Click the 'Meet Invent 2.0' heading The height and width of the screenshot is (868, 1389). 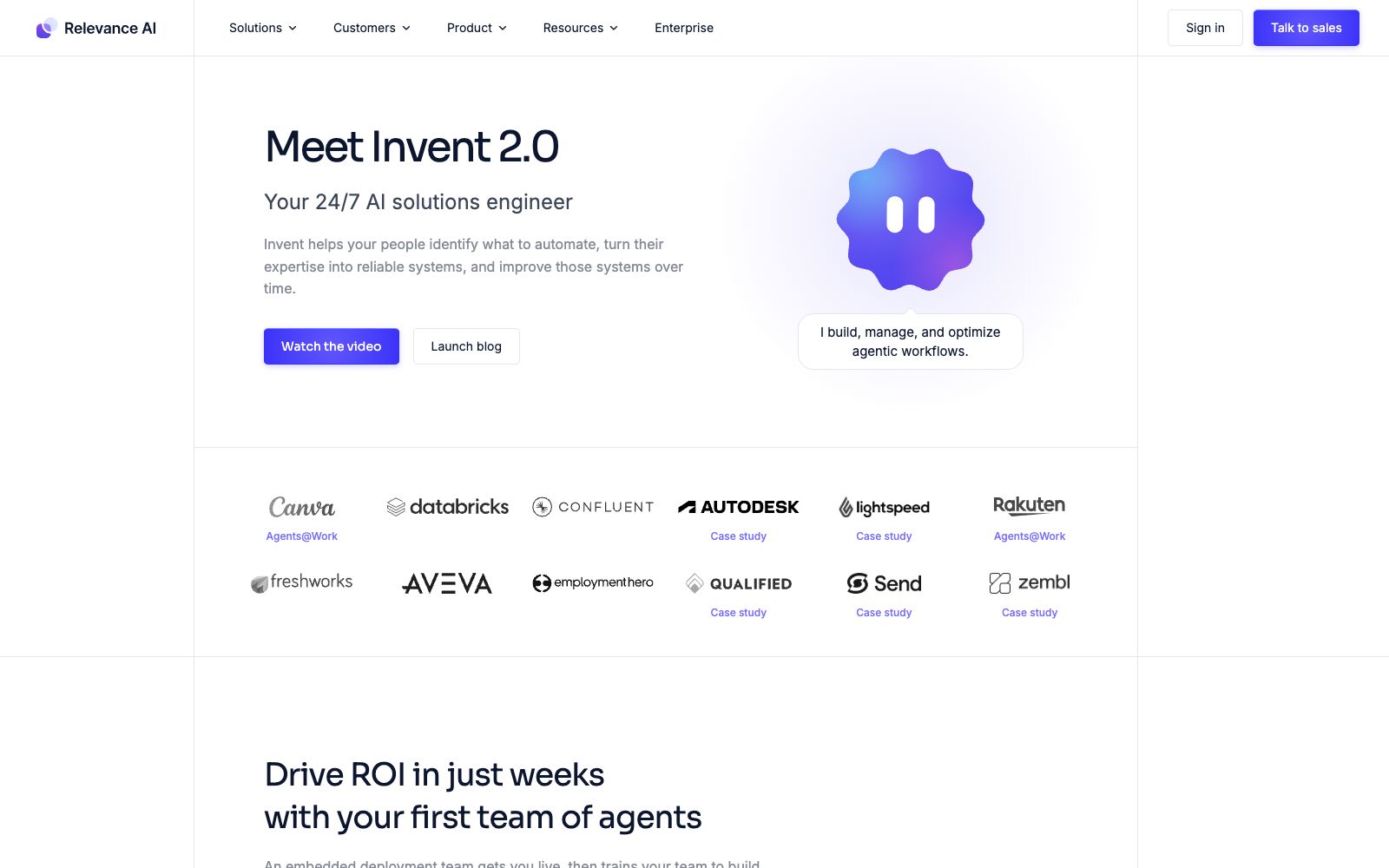[x=411, y=146]
